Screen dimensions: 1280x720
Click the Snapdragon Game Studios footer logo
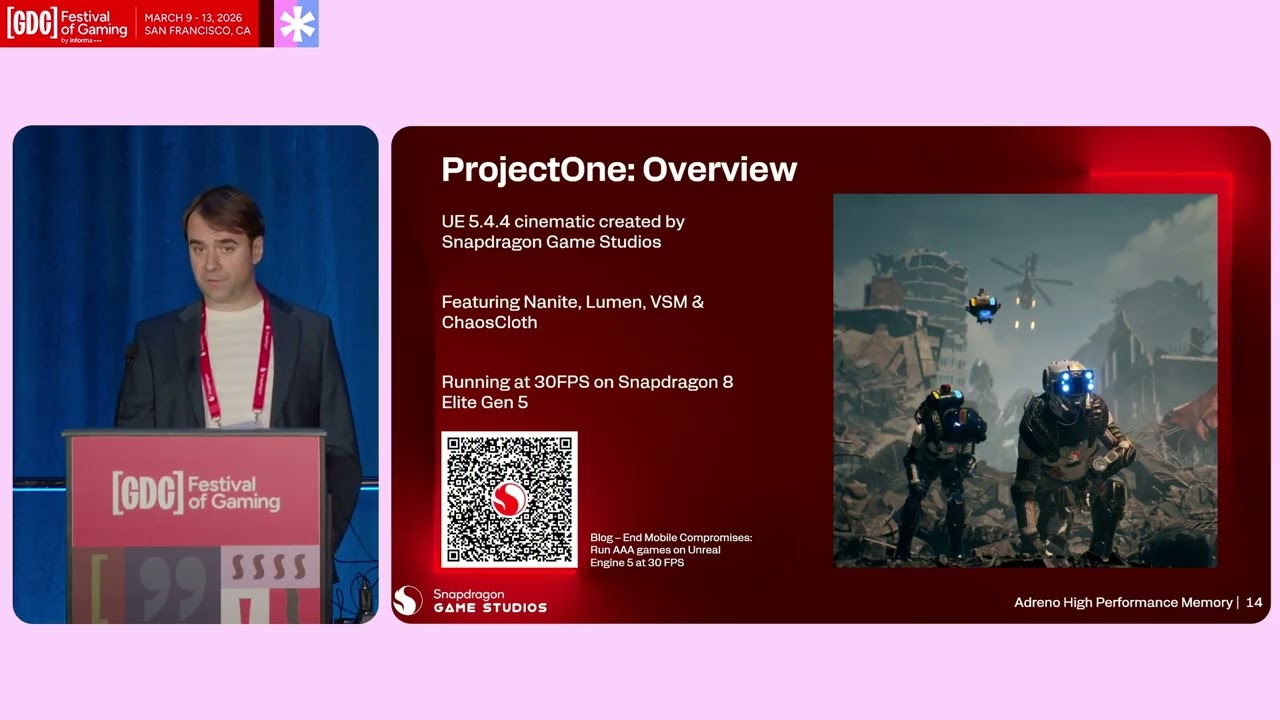470,600
